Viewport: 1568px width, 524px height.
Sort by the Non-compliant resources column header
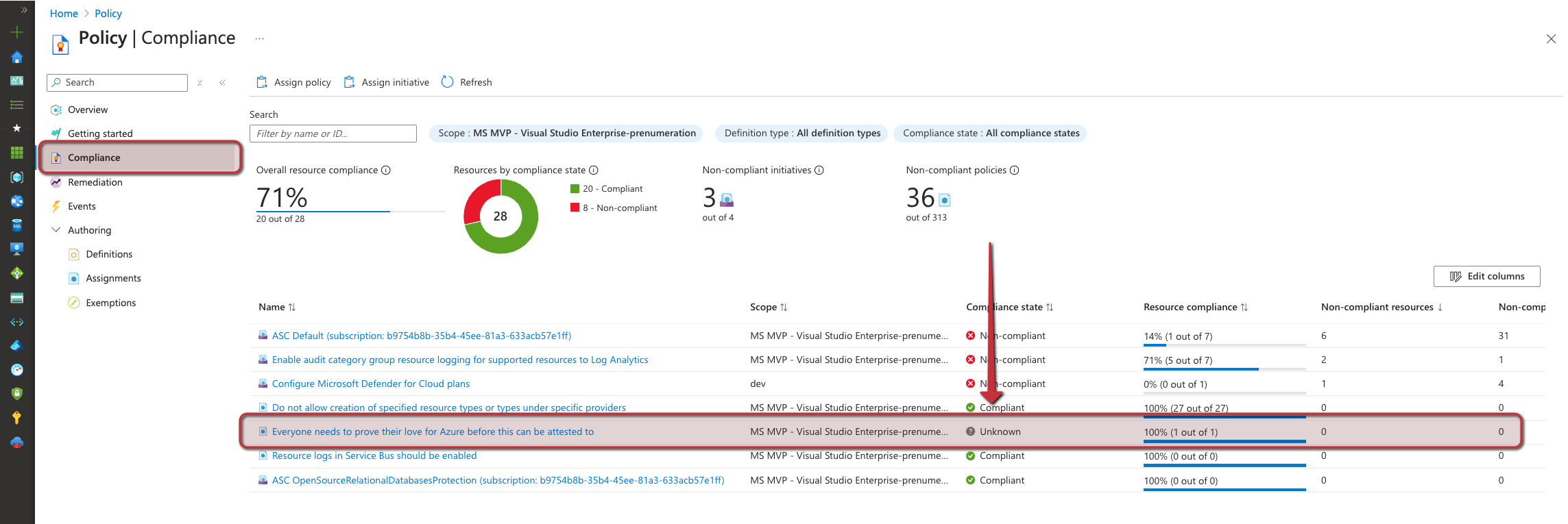(1382, 307)
